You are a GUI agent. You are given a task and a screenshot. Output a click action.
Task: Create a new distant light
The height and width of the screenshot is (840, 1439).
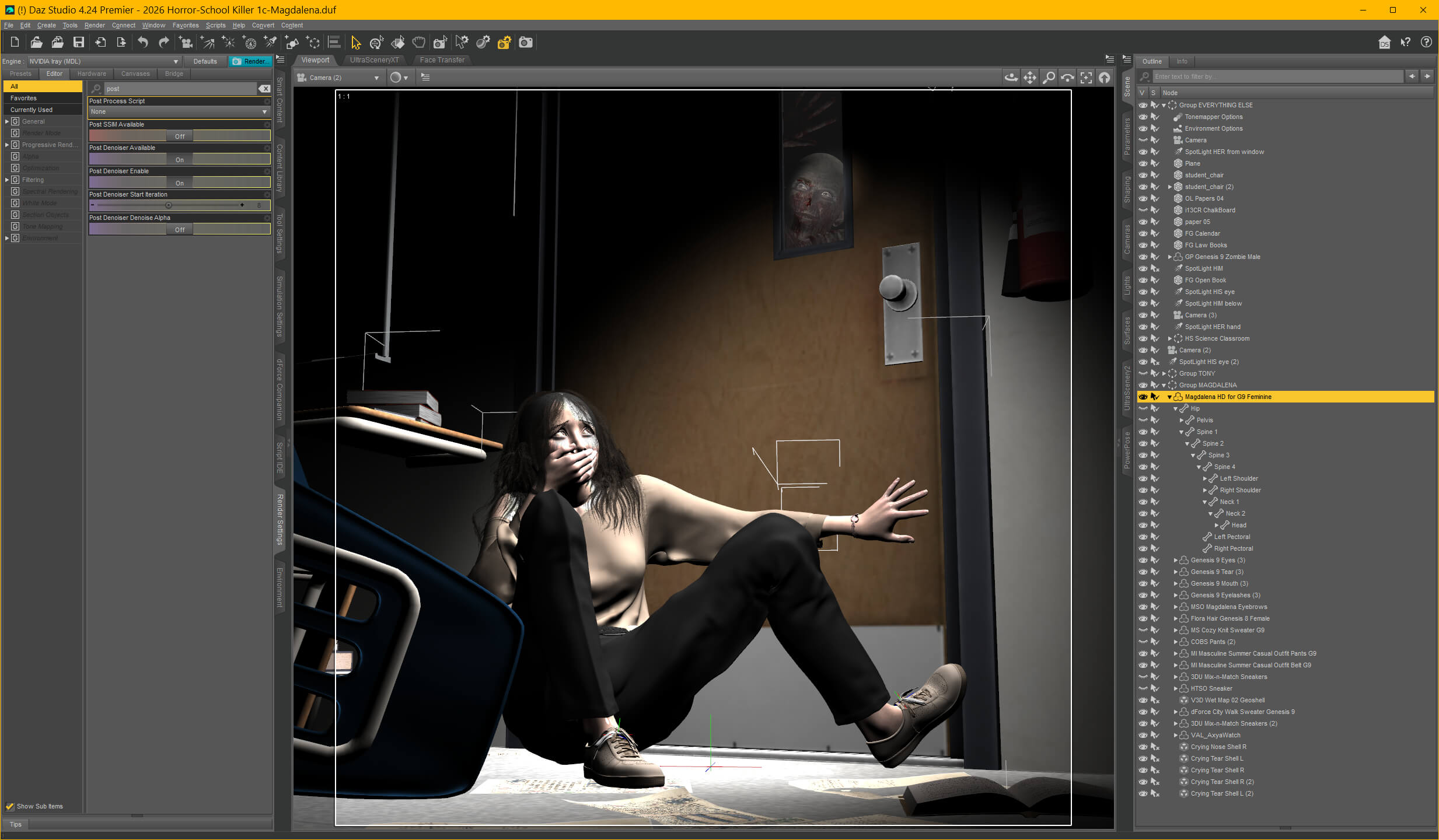click(x=207, y=42)
